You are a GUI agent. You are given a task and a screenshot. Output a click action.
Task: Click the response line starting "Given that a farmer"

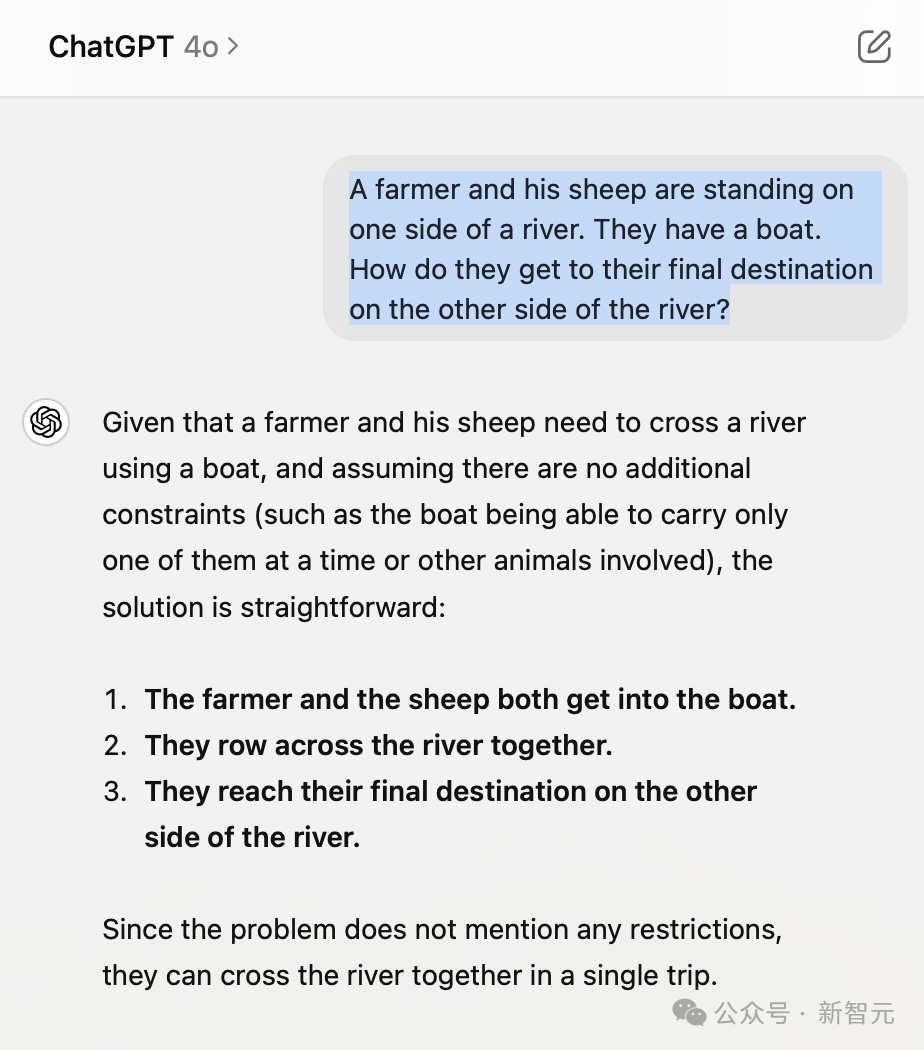[453, 422]
